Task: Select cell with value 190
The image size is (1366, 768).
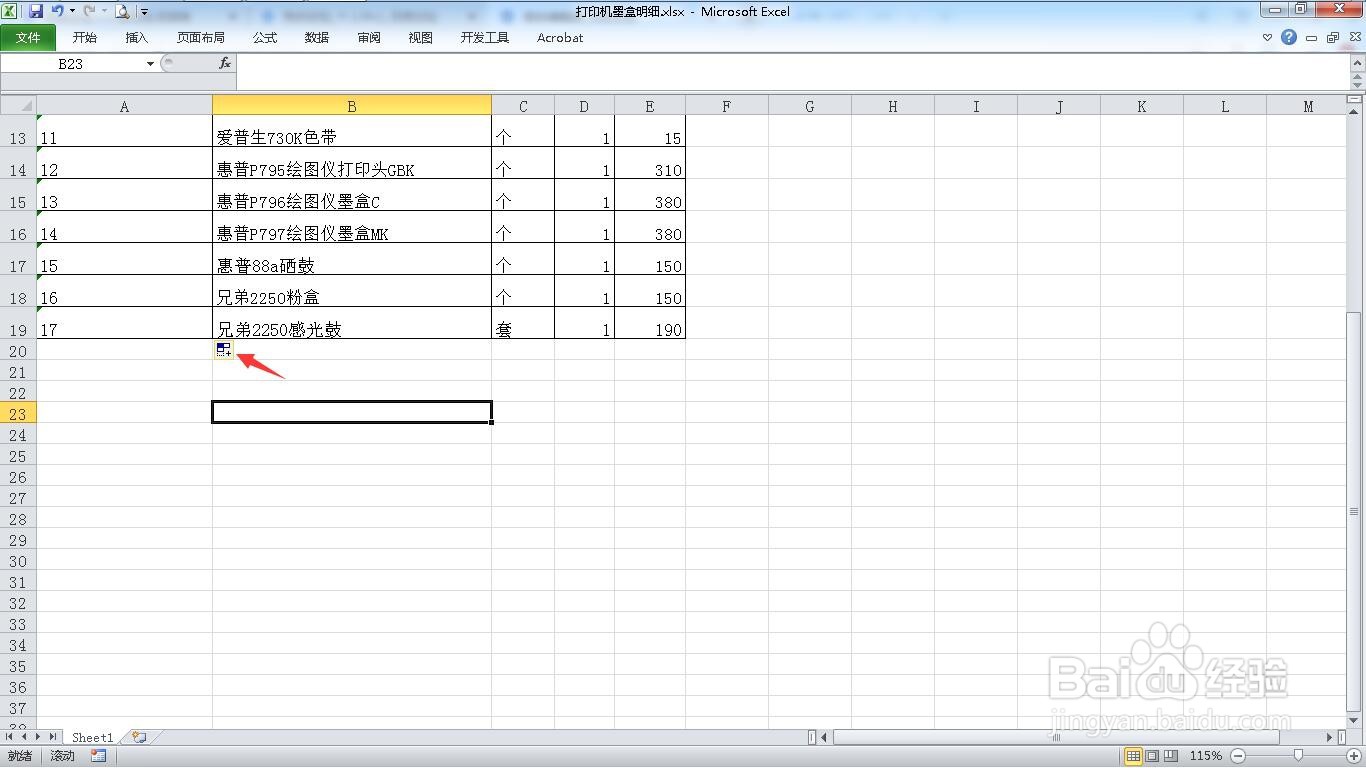Action: click(650, 323)
